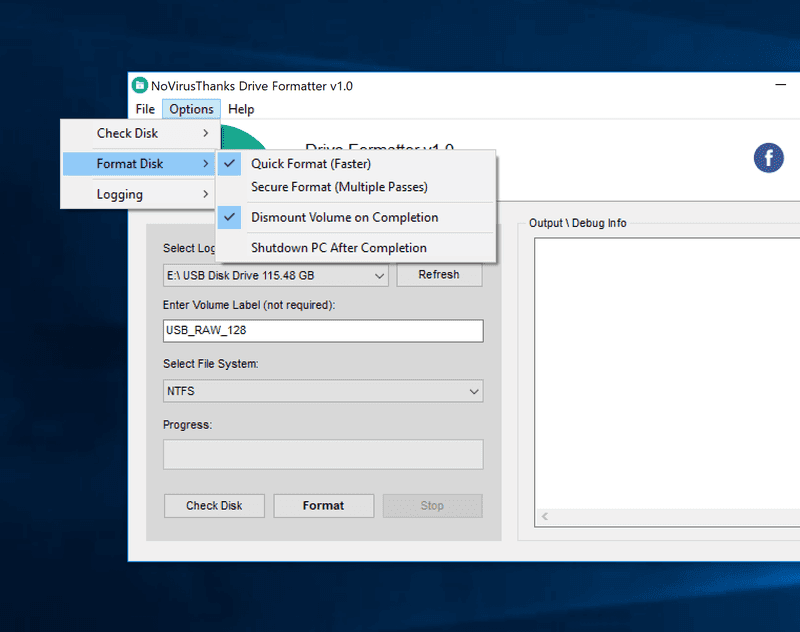The image size is (800, 632).
Task: Open the Help menu
Action: [241, 109]
